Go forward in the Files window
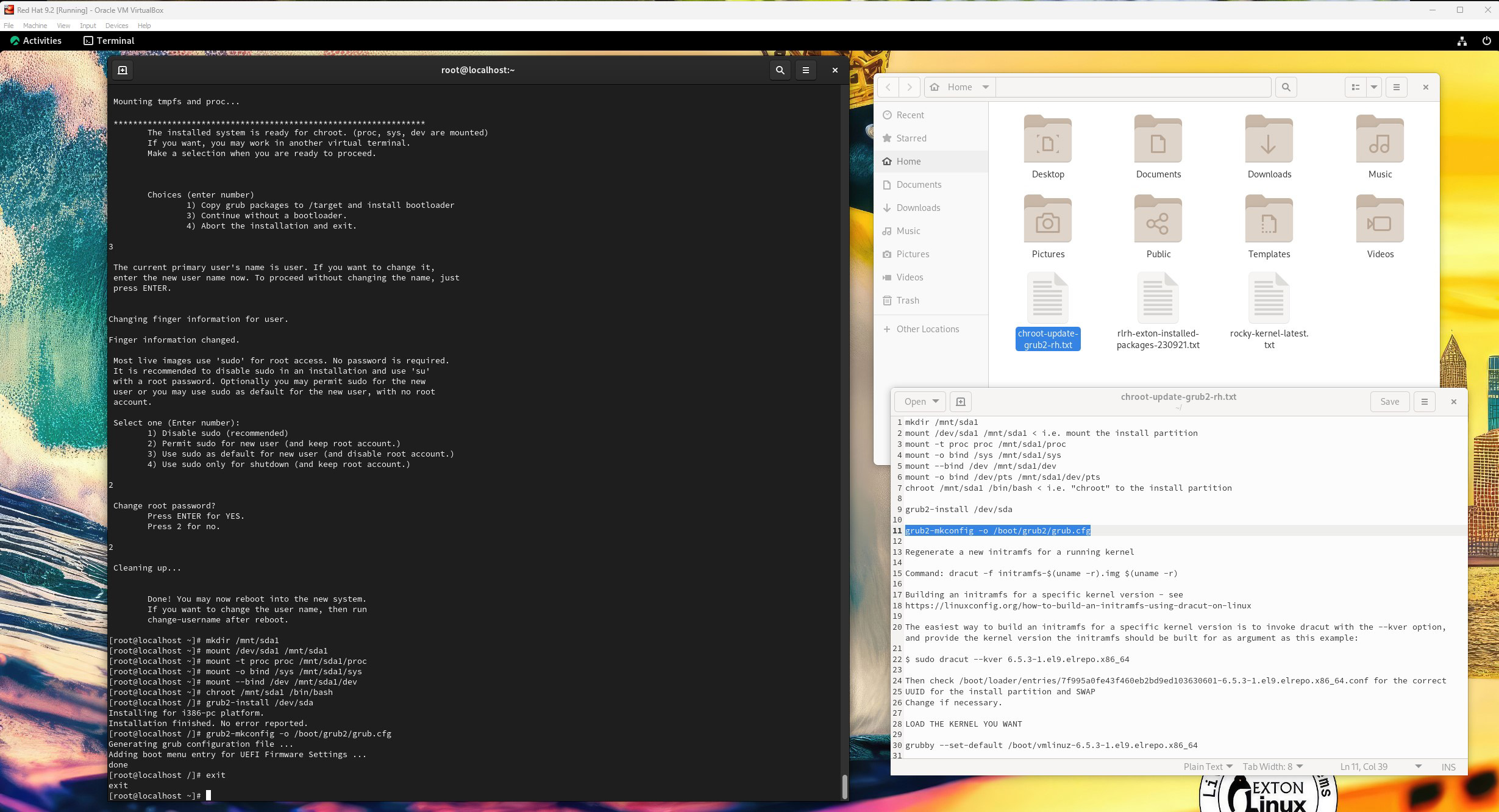This screenshot has height=812, width=1499. (x=910, y=87)
